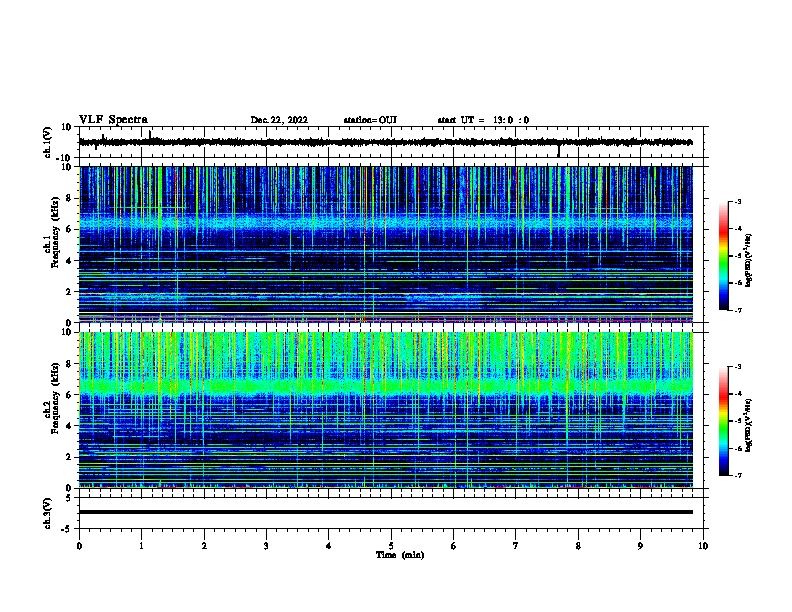The height and width of the screenshot is (612, 792).
Task: Click the ch.1 voltage waveform trace
Action: 385,142
